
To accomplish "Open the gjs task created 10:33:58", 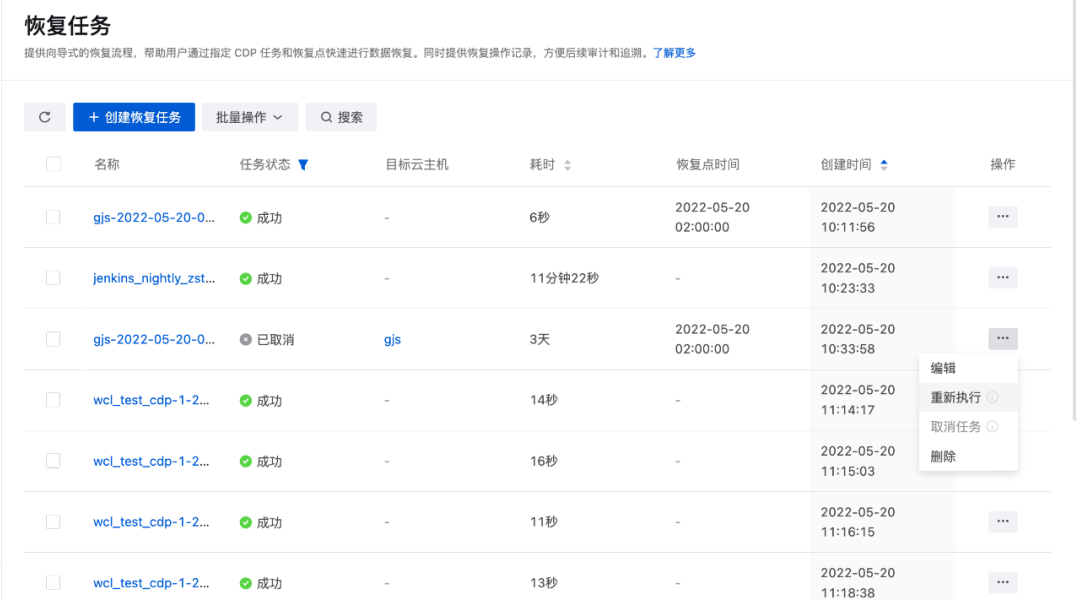I will 154,339.
